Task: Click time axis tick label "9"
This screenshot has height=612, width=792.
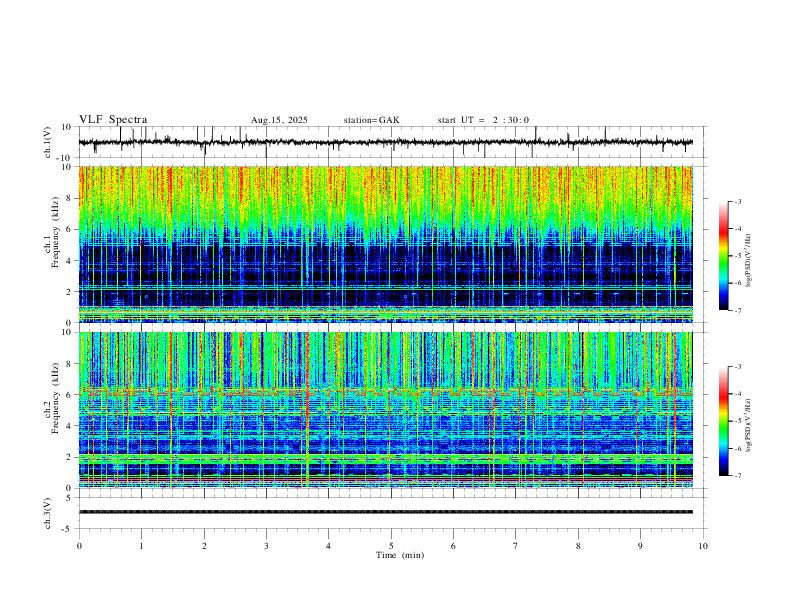Action: point(640,546)
